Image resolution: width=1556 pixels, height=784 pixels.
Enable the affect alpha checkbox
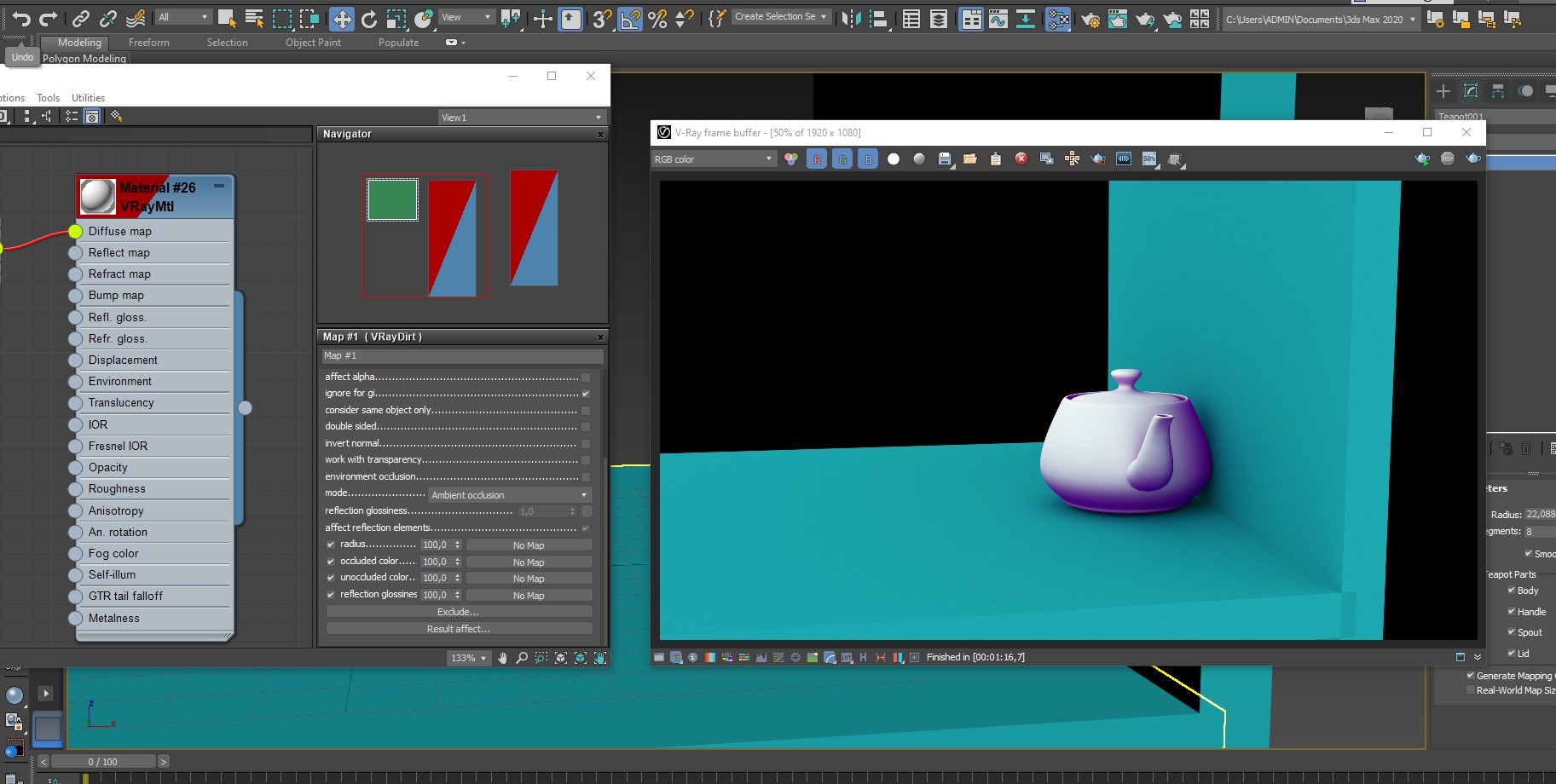[586, 378]
